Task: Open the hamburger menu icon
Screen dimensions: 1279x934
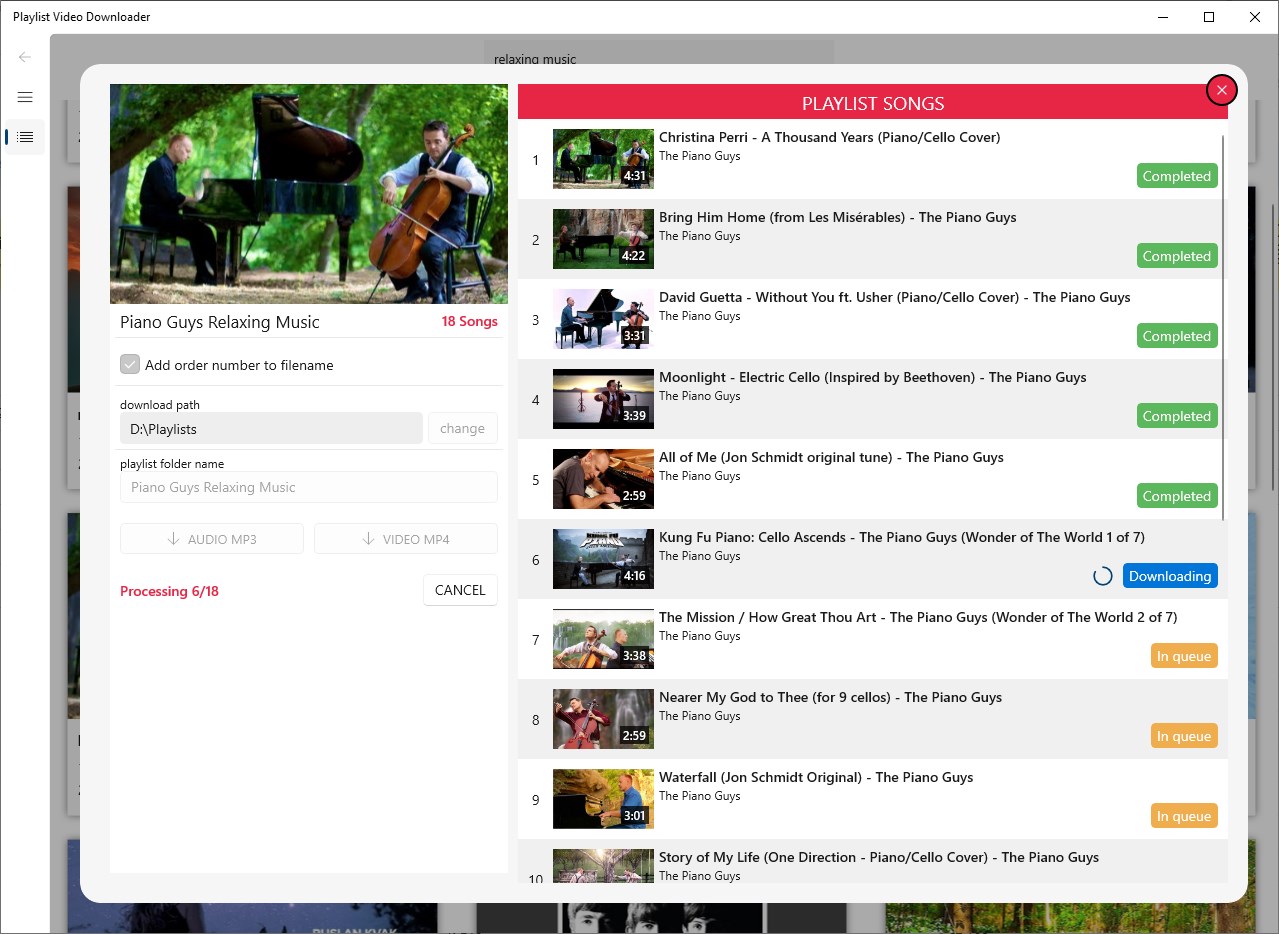Action: (x=25, y=97)
